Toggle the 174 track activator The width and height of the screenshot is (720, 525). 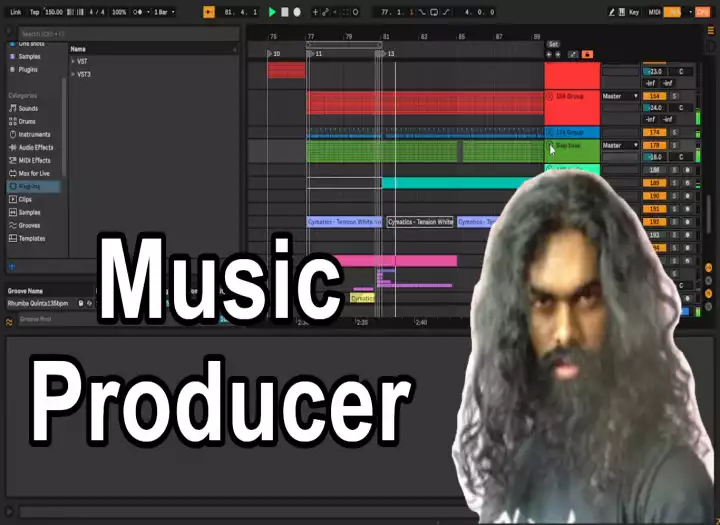coord(654,132)
